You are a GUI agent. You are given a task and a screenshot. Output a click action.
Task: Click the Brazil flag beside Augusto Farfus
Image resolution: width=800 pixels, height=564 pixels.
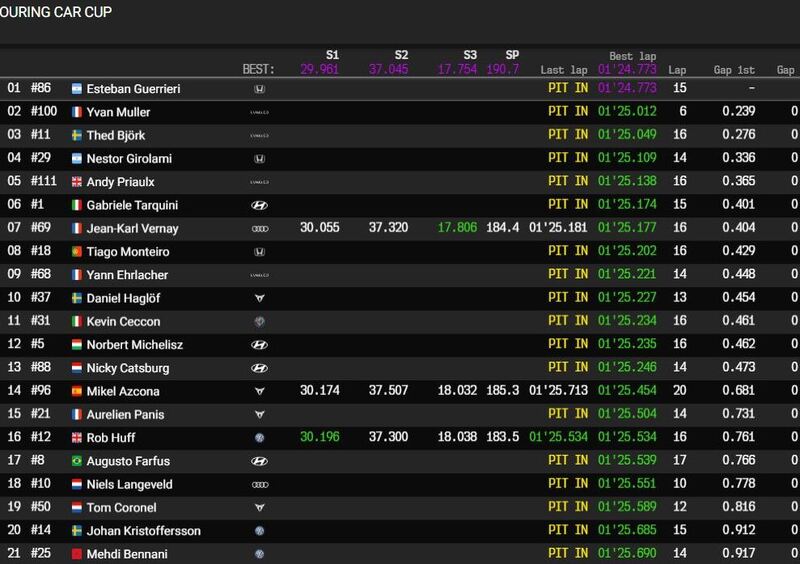click(x=76, y=461)
